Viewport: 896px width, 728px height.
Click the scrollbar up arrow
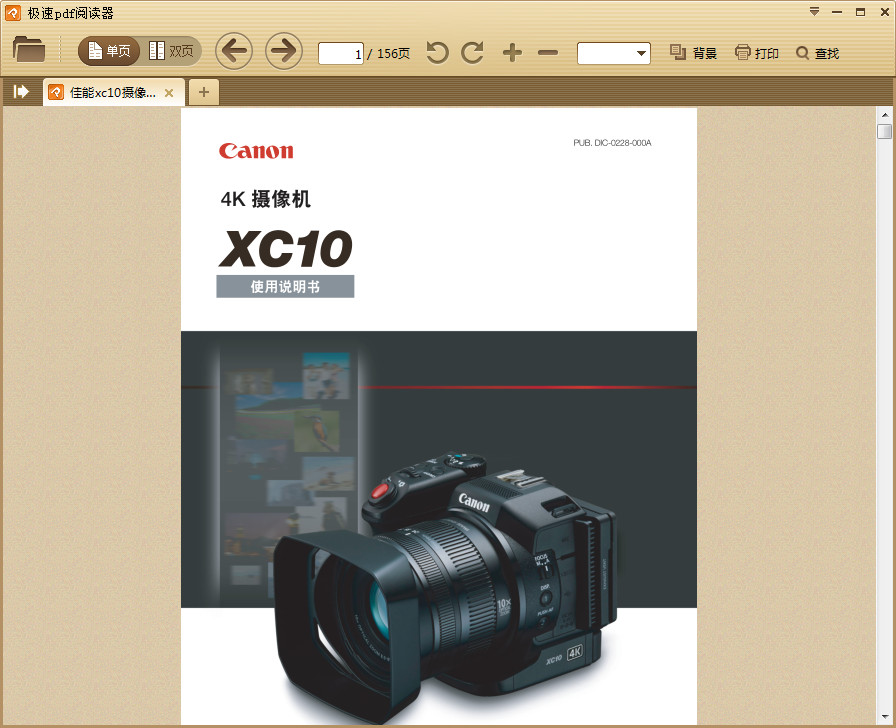(x=885, y=114)
